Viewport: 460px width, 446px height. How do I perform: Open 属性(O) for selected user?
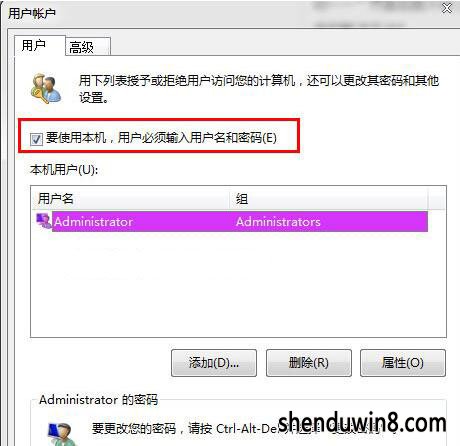pos(403,363)
